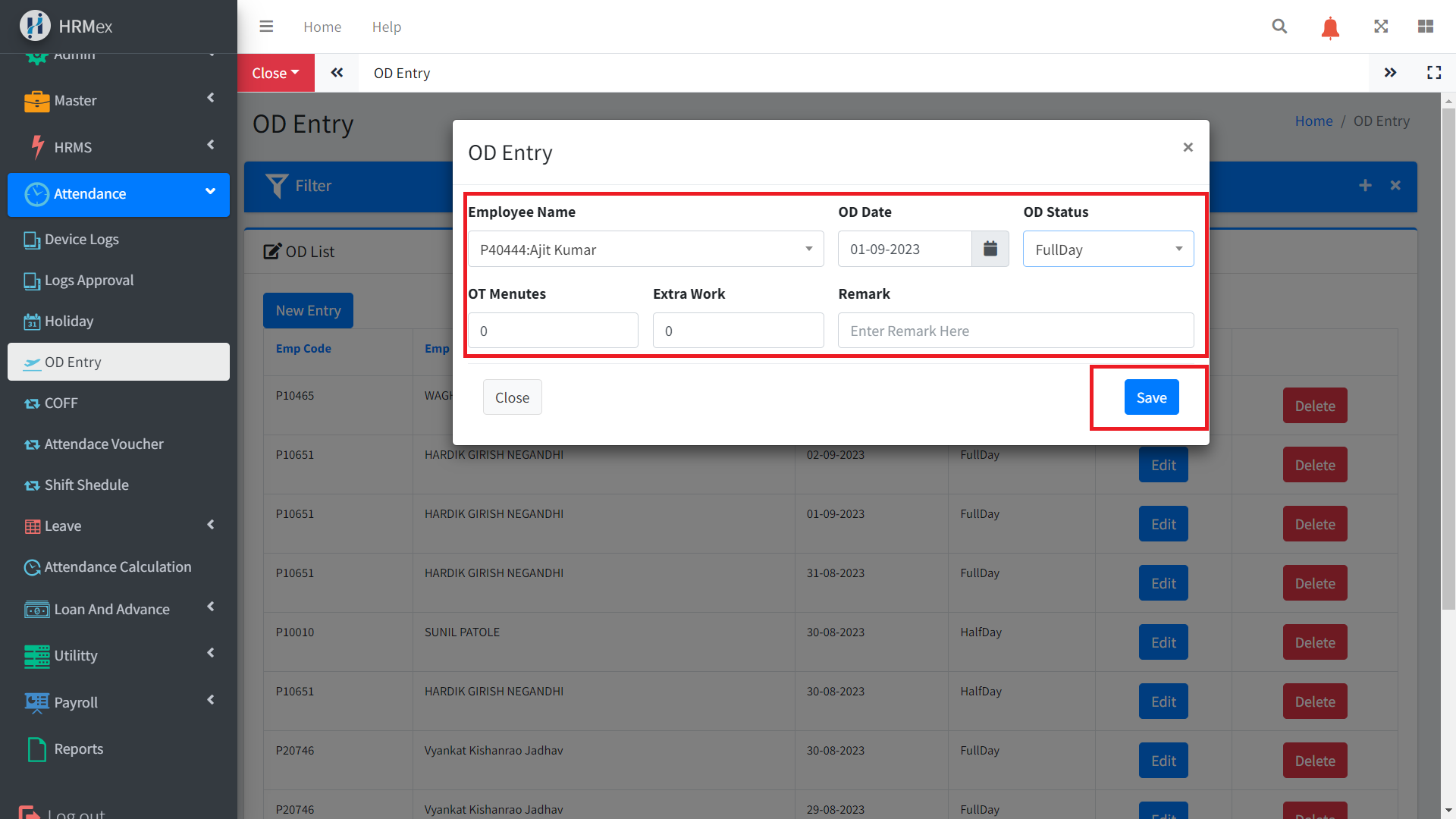1456x819 pixels.
Task: Close the OD Entry dialog with X
Action: click(1188, 147)
